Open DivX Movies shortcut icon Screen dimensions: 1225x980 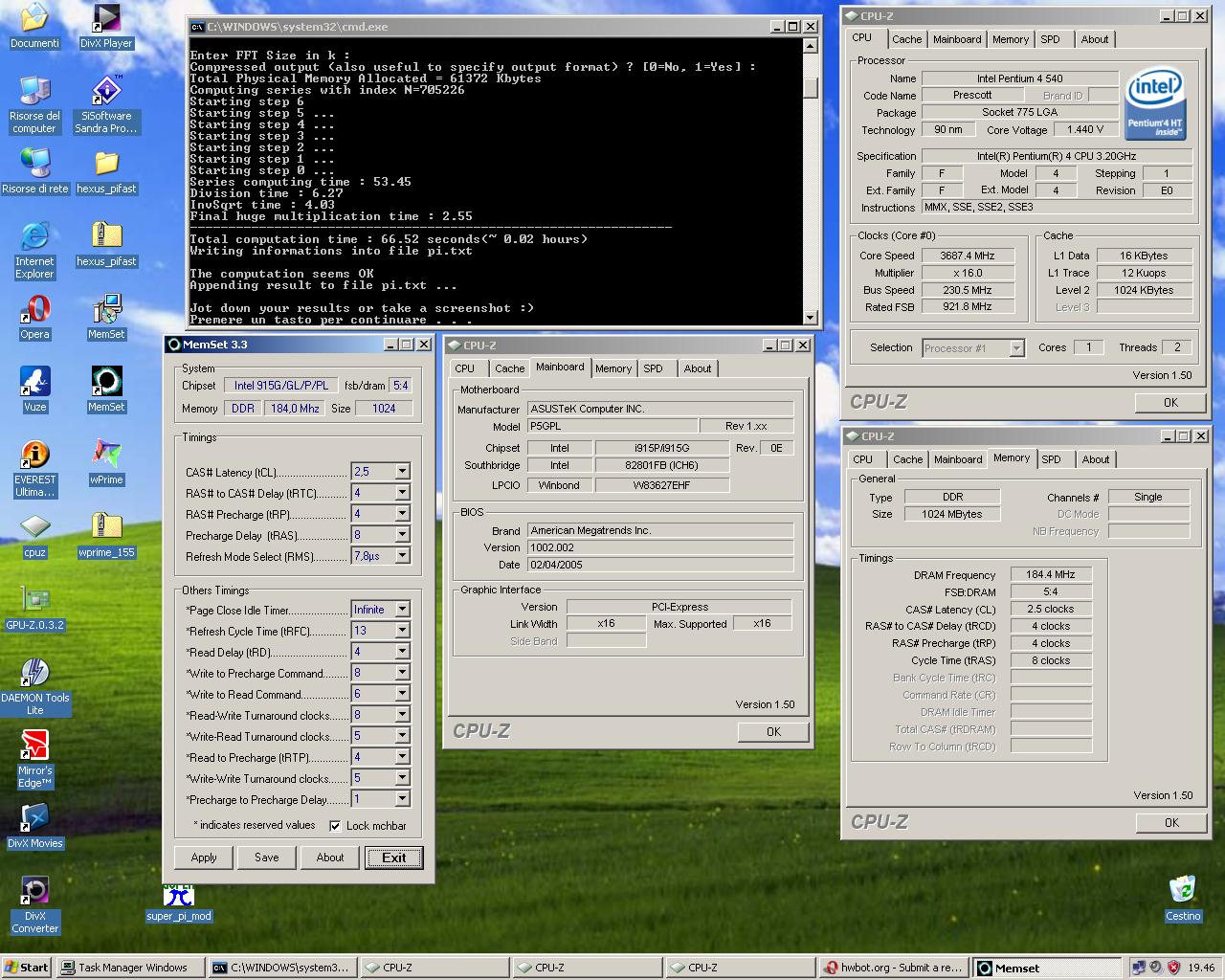coord(34,826)
